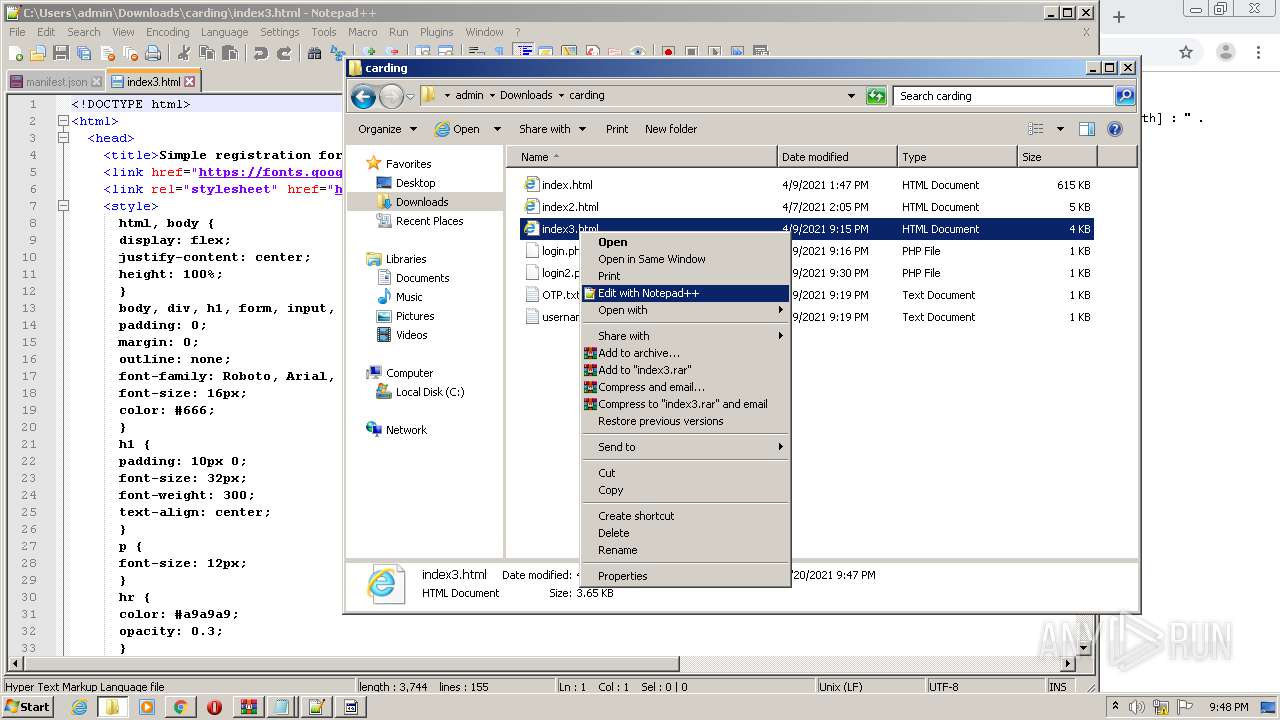The image size is (1280, 720).
Task: Click the Search carding input field
Action: pyautogui.click(x=1003, y=96)
